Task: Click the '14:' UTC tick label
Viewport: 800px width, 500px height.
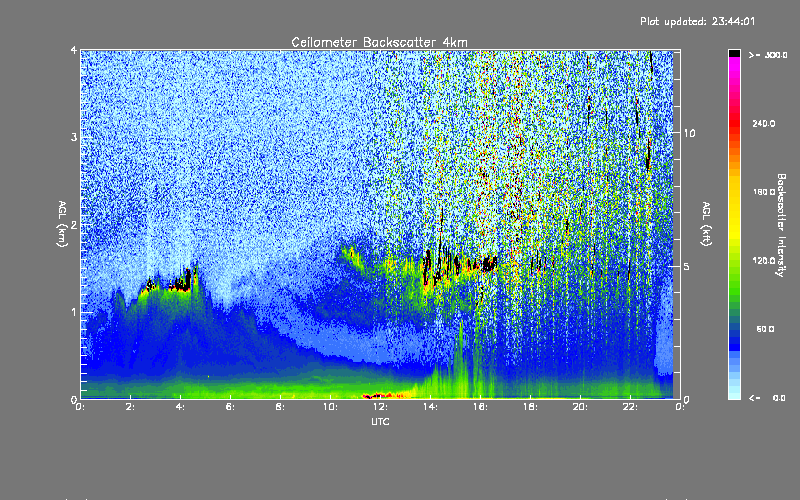Action: [x=431, y=407]
